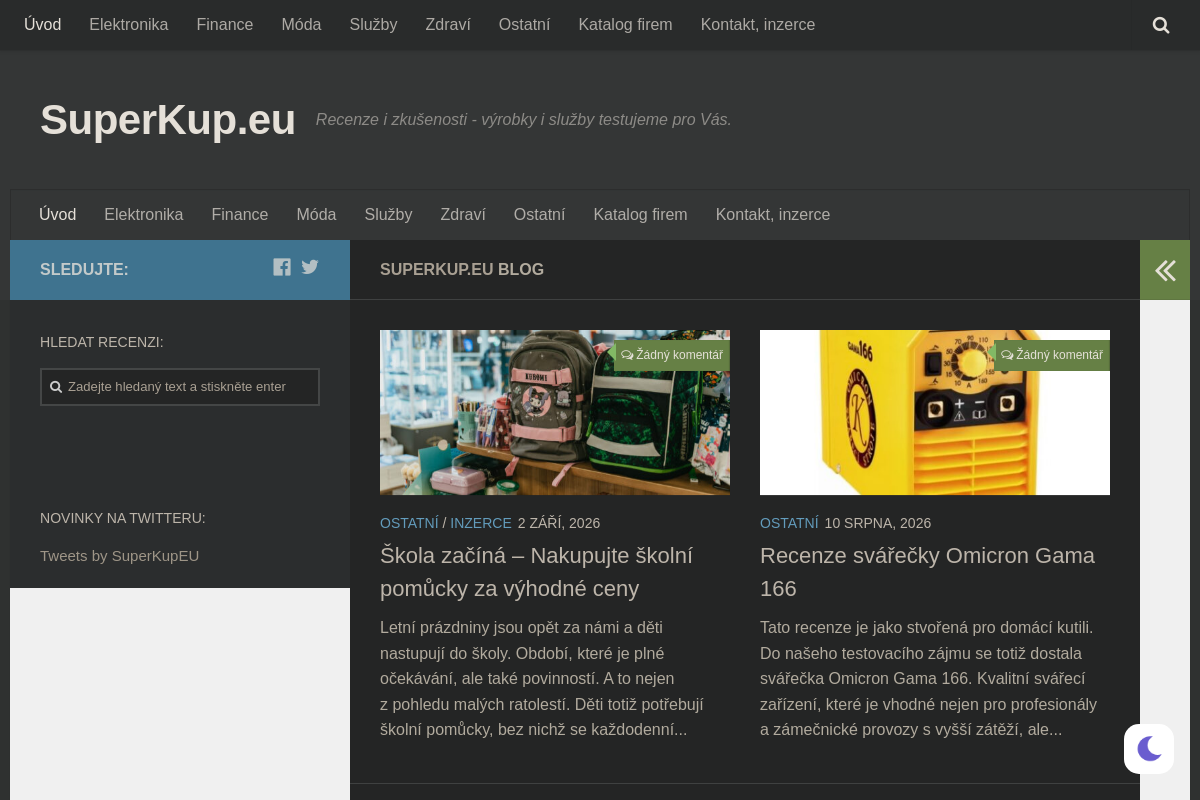The width and height of the screenshot is (1200, 800).
Task: Click Hledat recenzi label
Action: (102, 342)
